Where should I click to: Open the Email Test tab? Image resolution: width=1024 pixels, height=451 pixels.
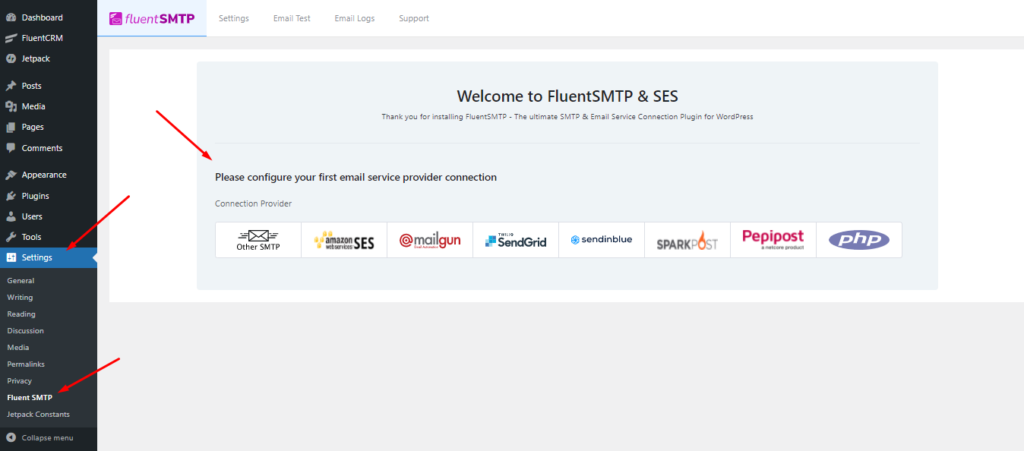[292, 18]
